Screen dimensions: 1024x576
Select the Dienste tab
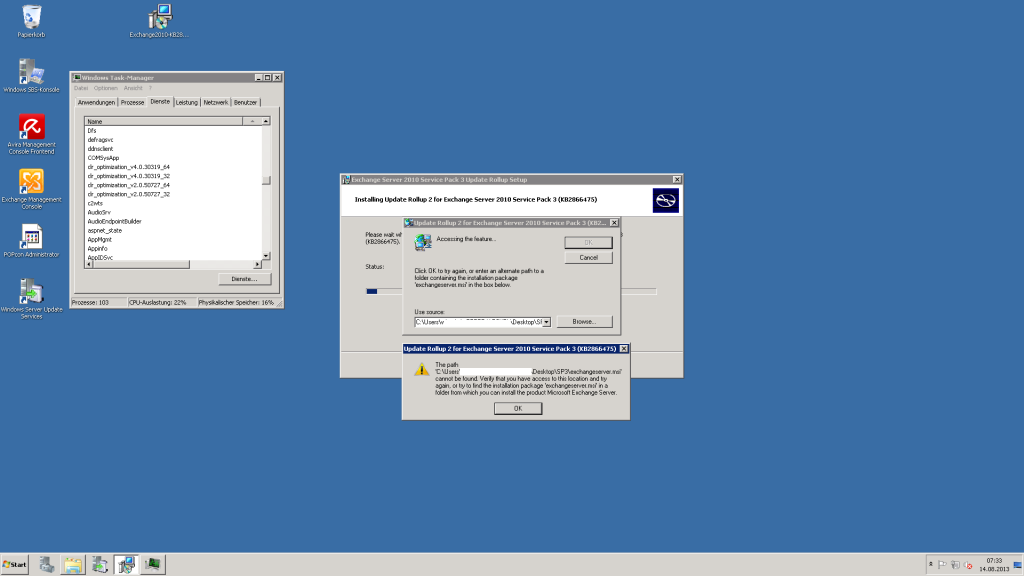(x=160, y=101)
